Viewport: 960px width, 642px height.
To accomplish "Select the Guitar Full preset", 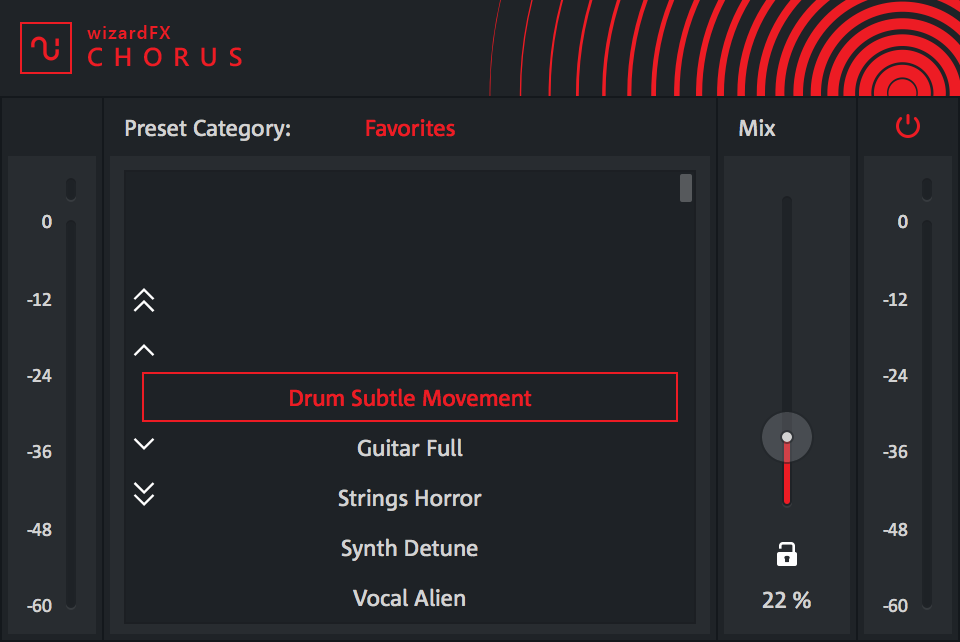I will [410, 448].
